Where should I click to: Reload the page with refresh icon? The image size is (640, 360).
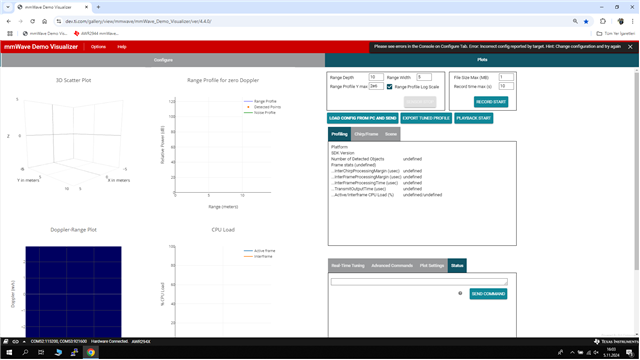(x=32, y=21)
